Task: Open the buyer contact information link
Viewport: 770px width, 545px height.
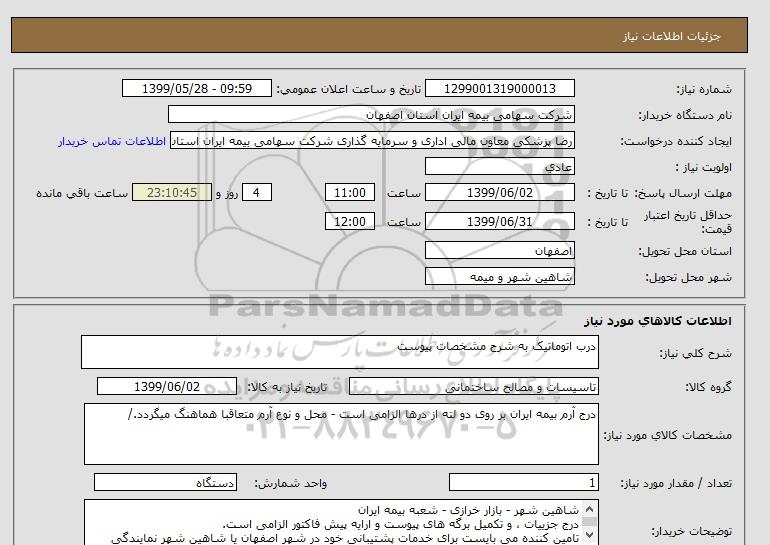Action: [x=112, y=141]
